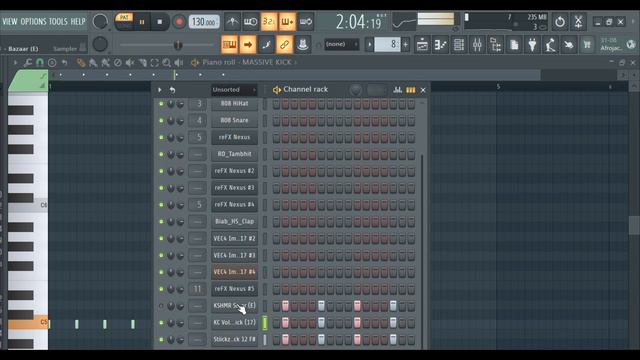Toggle typing keyboard to piano
The height and width of the screenshot is (360, 640).
(229, 44)
